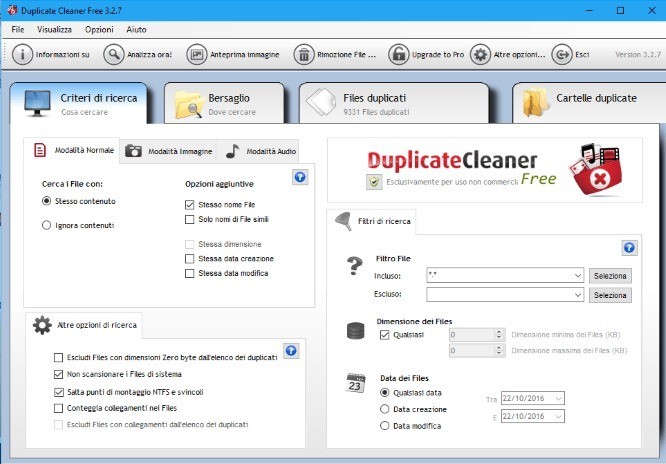Screen dimensions: 666x464
Task: Click the papers icon on Files duplicati
Action: [x=321, y=102]
